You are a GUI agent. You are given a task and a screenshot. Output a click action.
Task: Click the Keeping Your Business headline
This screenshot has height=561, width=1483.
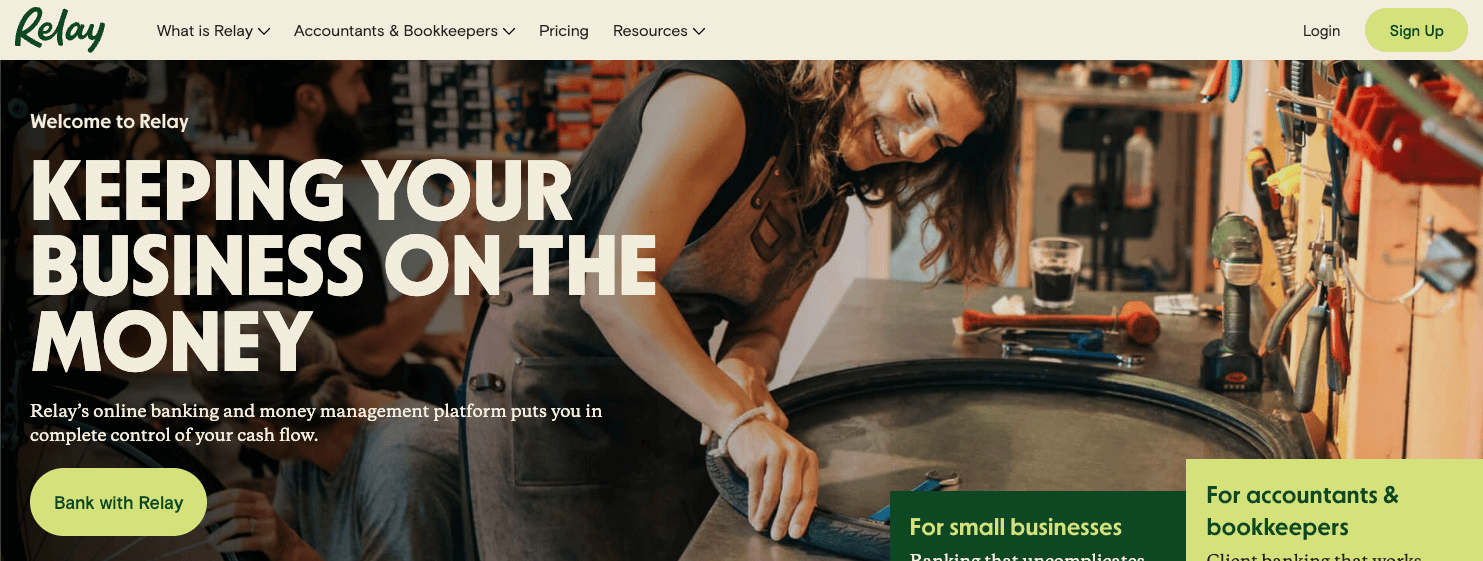[x=343, y=265]
